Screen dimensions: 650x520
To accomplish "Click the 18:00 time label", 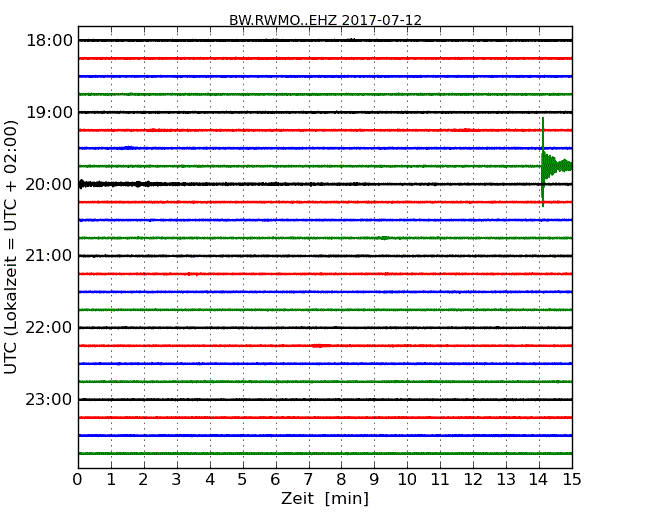I will [49, 41].
